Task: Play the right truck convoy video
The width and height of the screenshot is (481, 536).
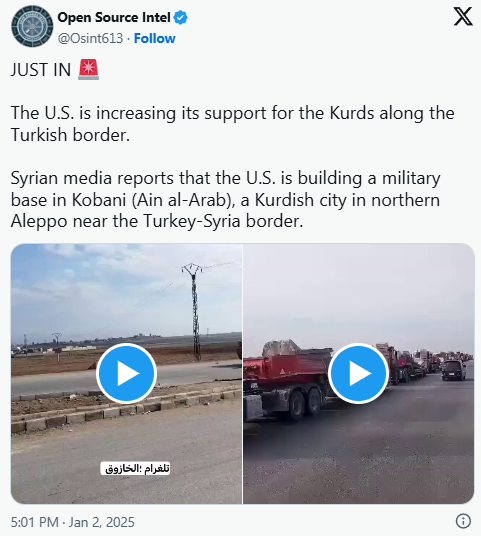Action: click(358, 373)
